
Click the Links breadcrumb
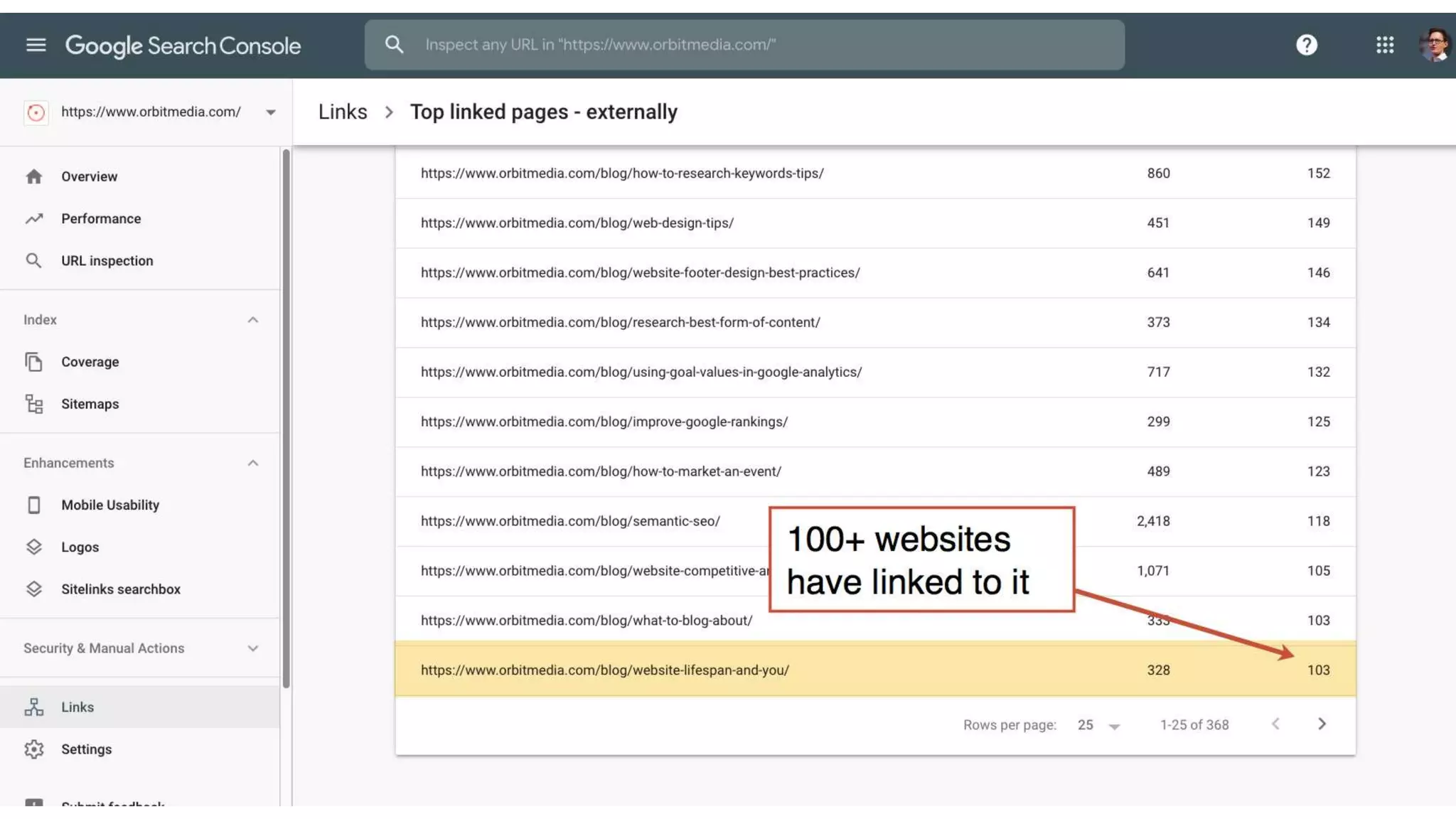pos(343,112)
